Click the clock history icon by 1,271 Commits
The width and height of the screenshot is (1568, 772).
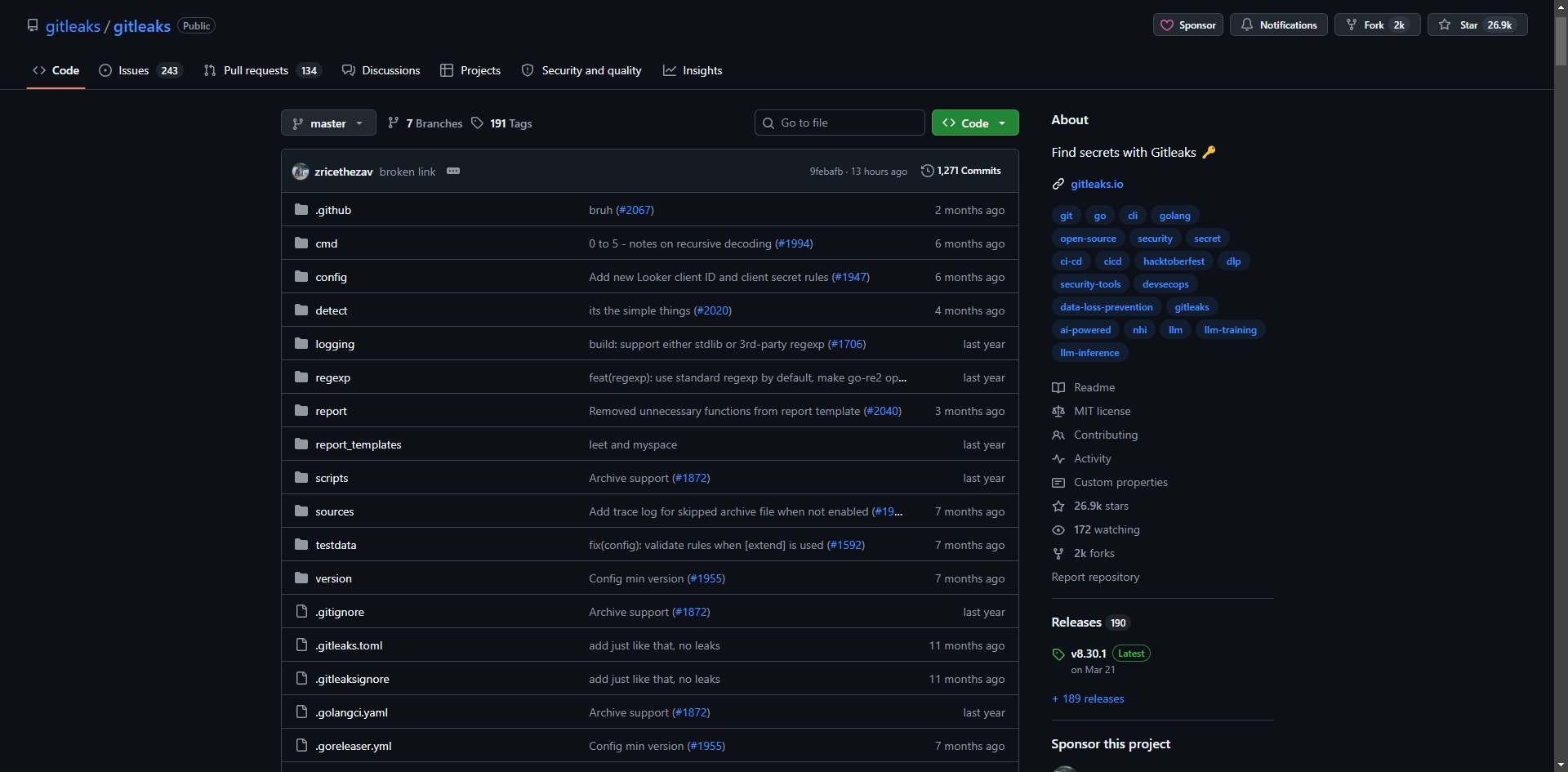pyautogui.click(x=927, y=171)
